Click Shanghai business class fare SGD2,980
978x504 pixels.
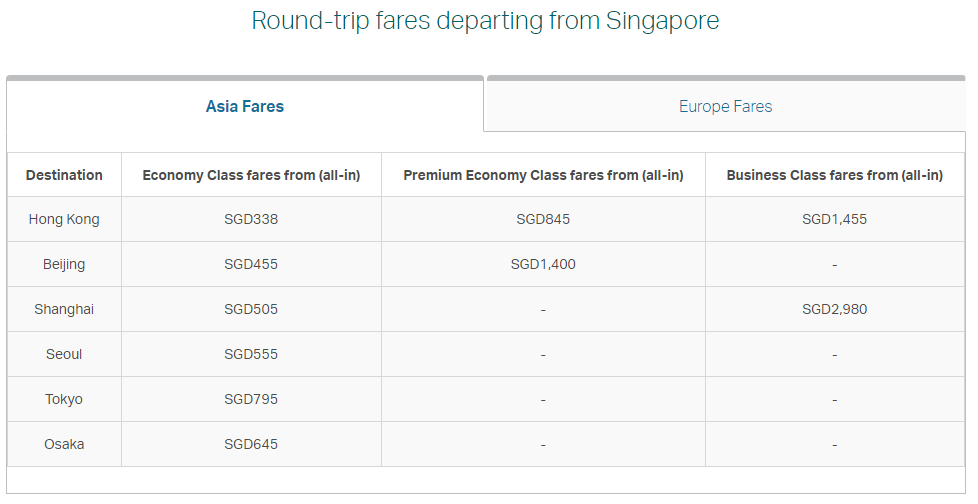(x=834, y=309)
